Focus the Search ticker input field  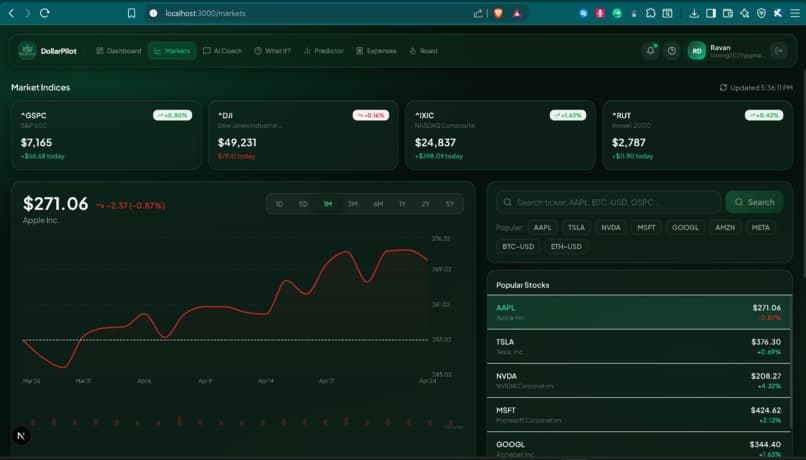pyautogui.click(x=609, y=202)
